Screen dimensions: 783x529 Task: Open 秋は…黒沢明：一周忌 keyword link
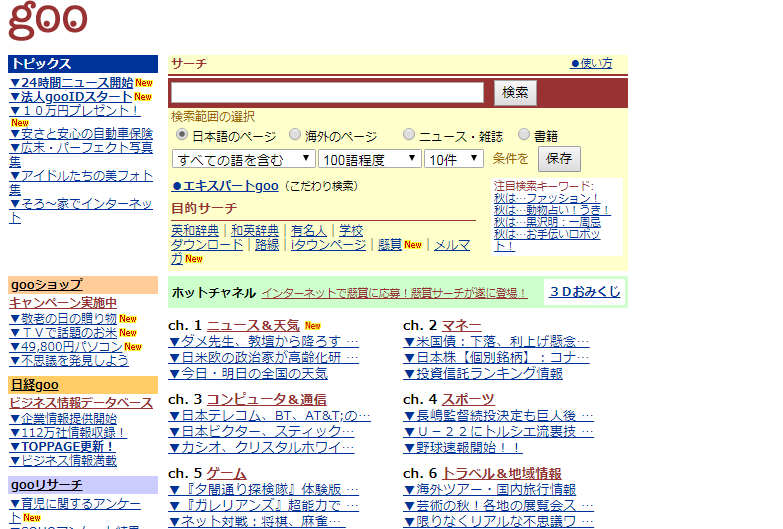click(x=547, y=222)
